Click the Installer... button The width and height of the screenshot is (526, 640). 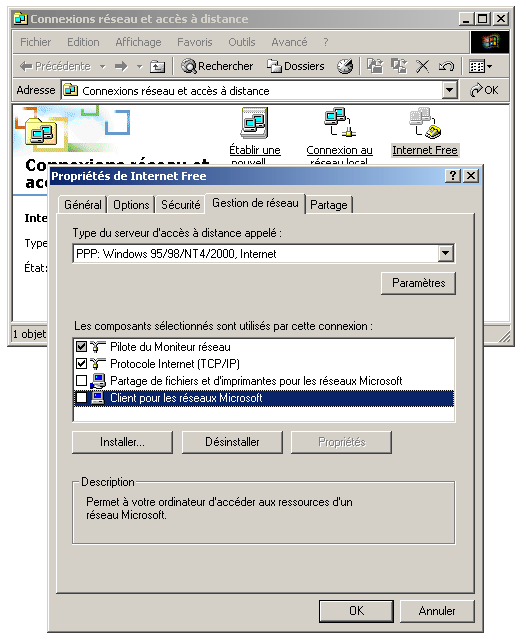122,442
